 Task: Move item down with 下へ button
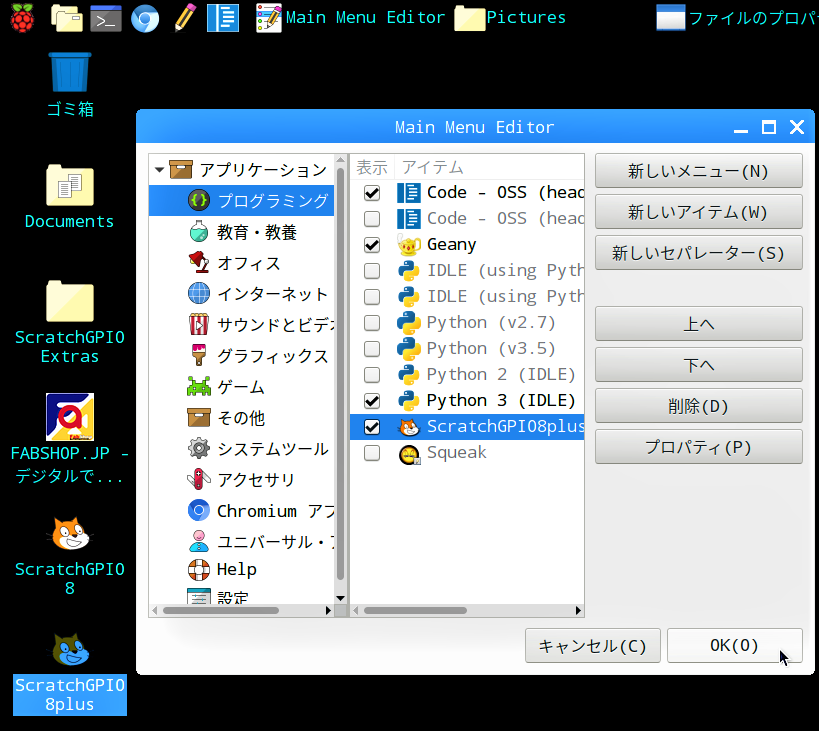[698, 365]
